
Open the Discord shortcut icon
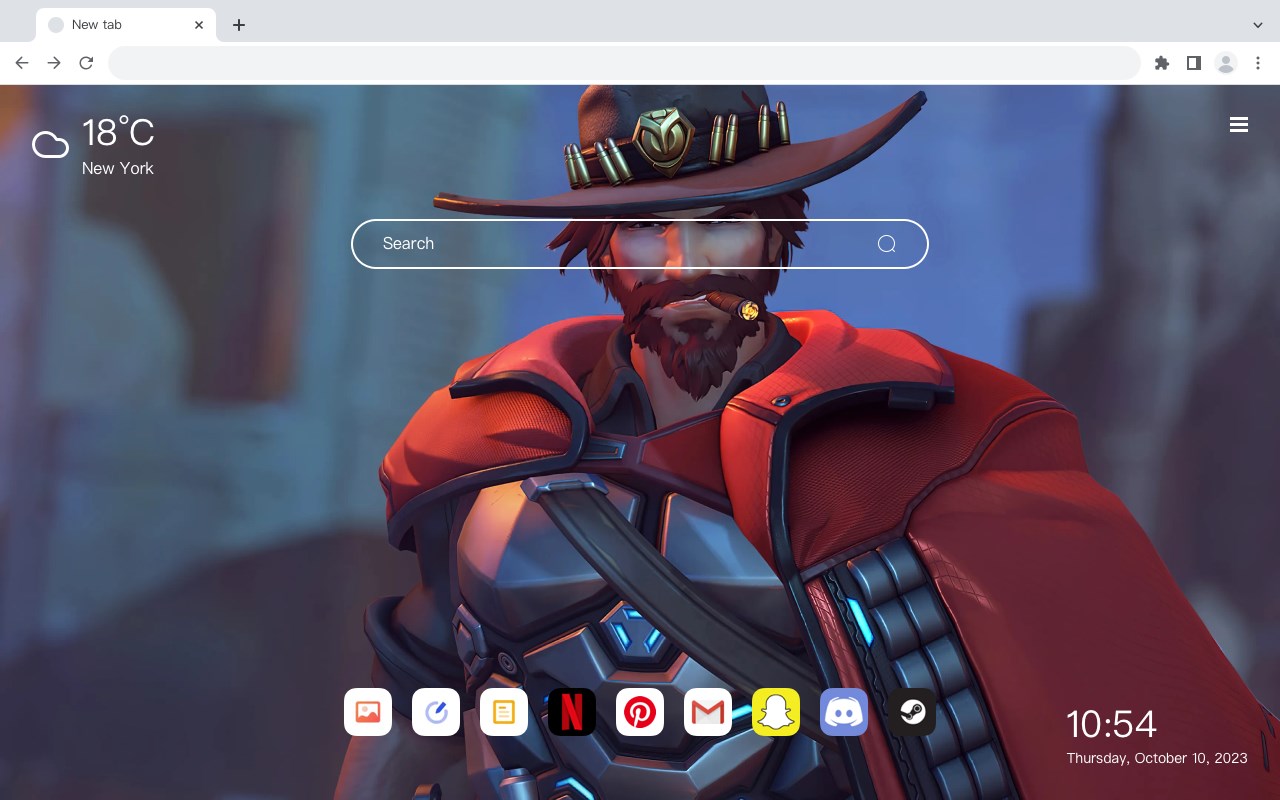(x=844, y=712)
